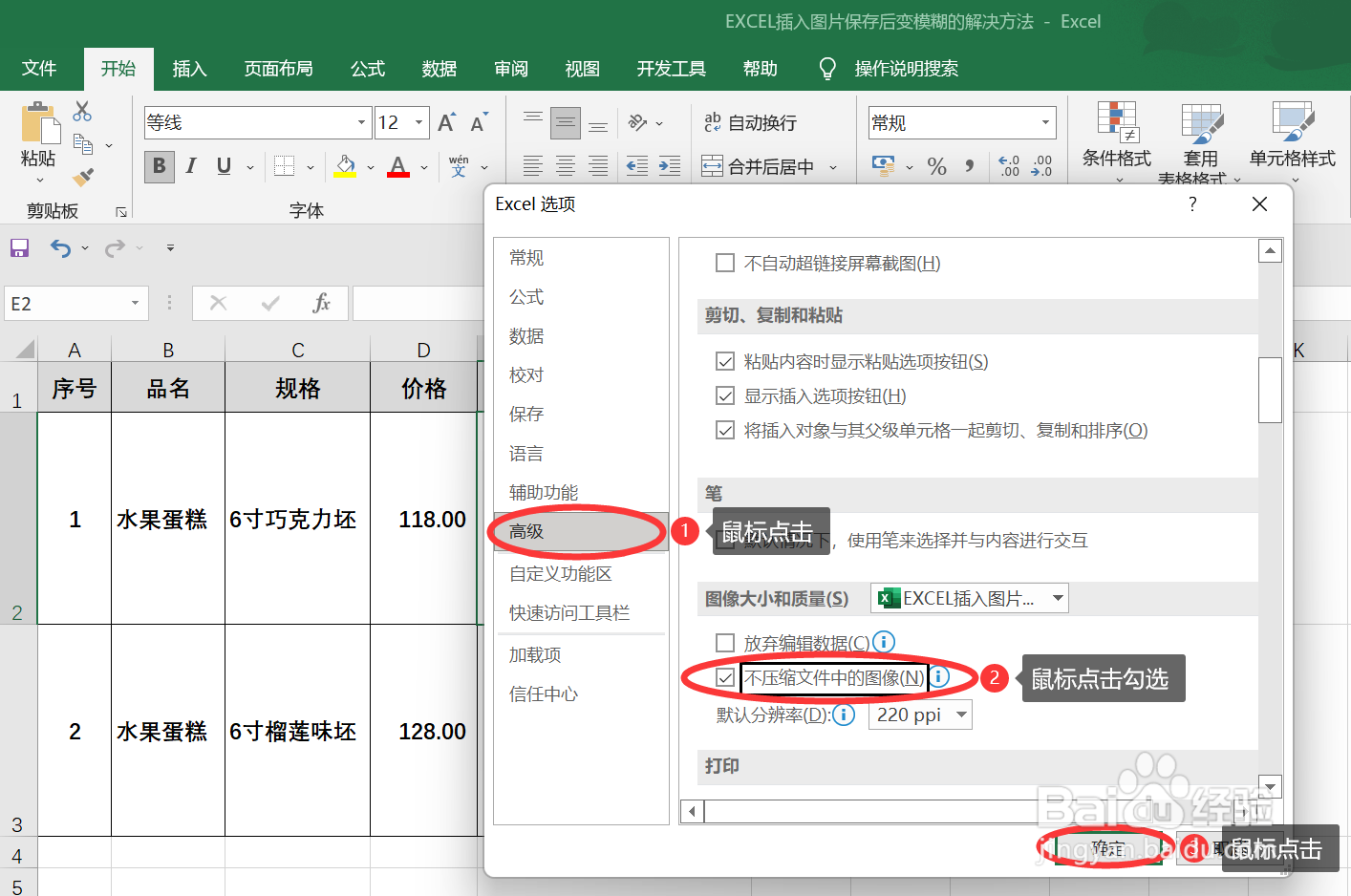
Task: Open the number format 常规 dropdown
Action: [x=1046, y=122]
